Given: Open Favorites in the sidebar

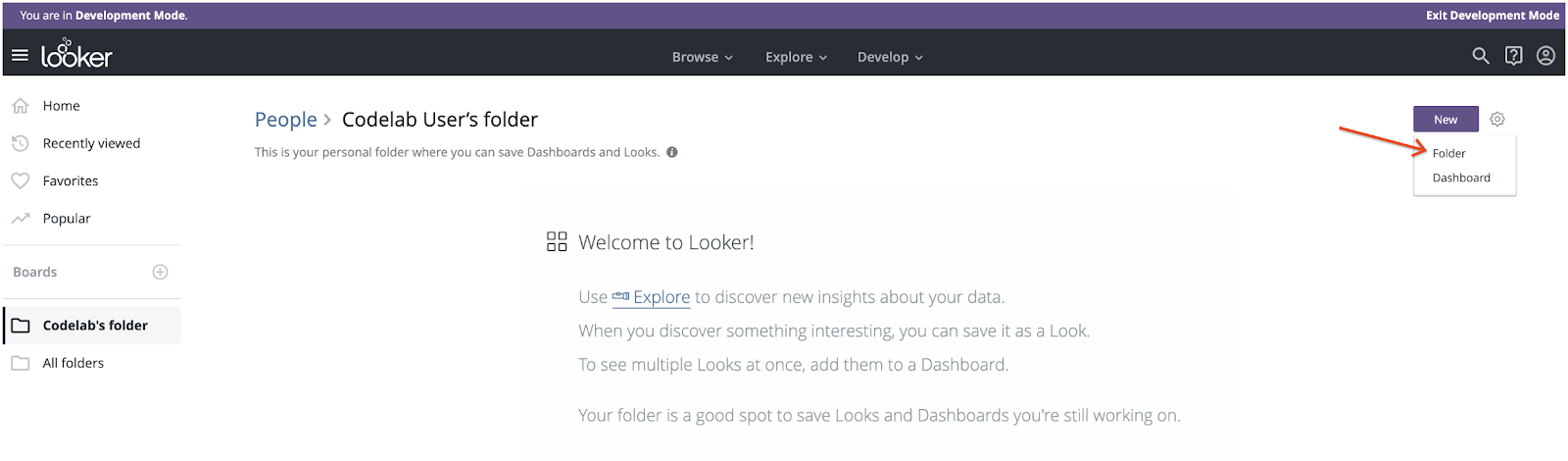Looking at the screenshot, I should 71,181.
